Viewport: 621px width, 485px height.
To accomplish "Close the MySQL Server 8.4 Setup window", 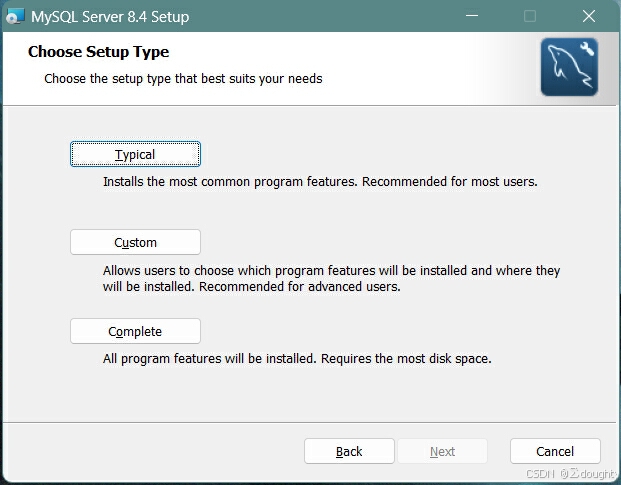I will pos(589,16).
